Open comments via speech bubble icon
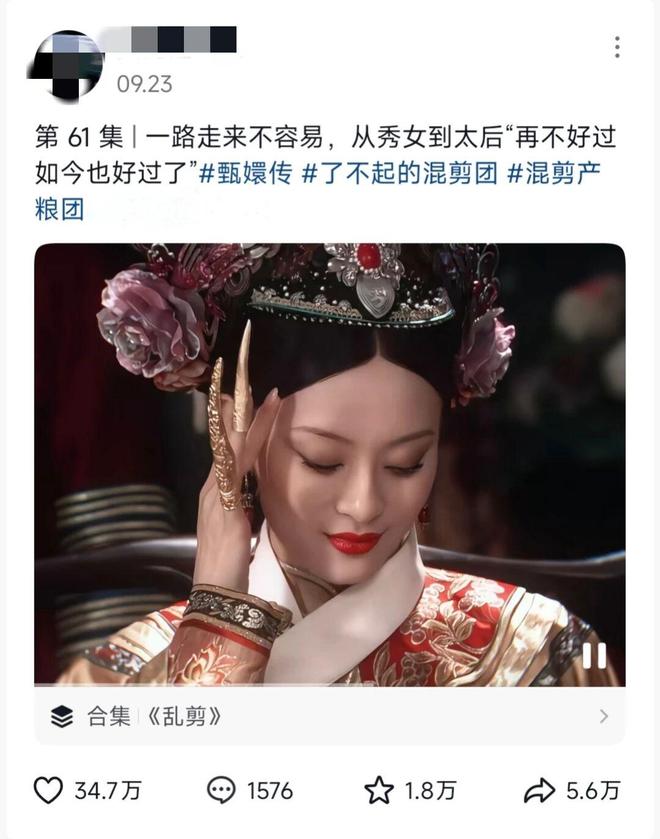This screenshot has height=839, width=660. click(x=221, y=790)
